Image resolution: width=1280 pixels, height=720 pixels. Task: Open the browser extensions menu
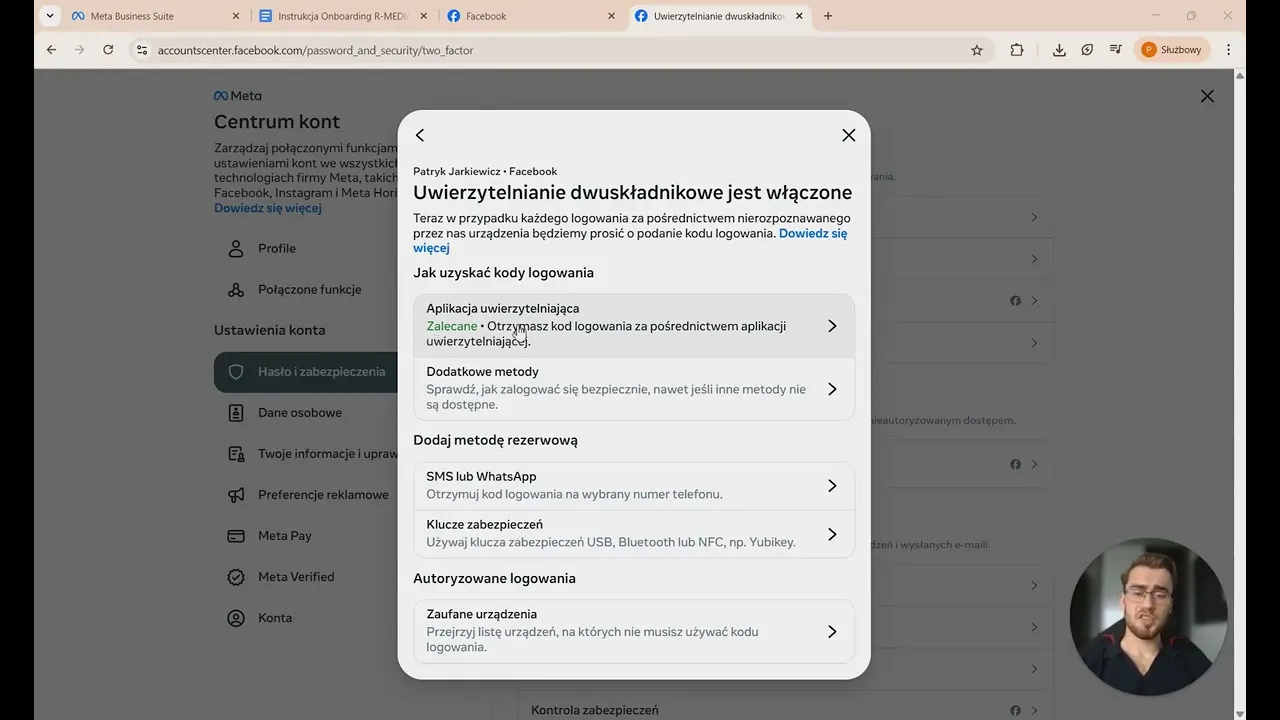pos(1017,50)
